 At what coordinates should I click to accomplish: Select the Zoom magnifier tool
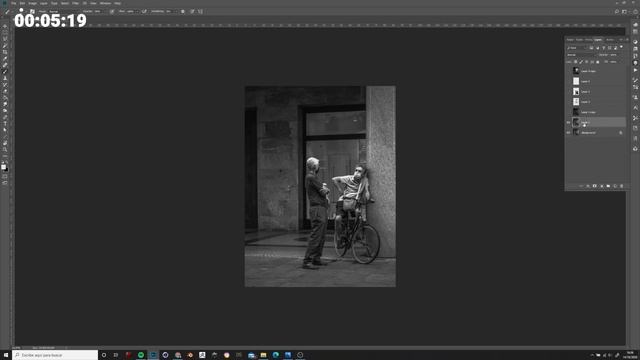(x=5, y=150)
